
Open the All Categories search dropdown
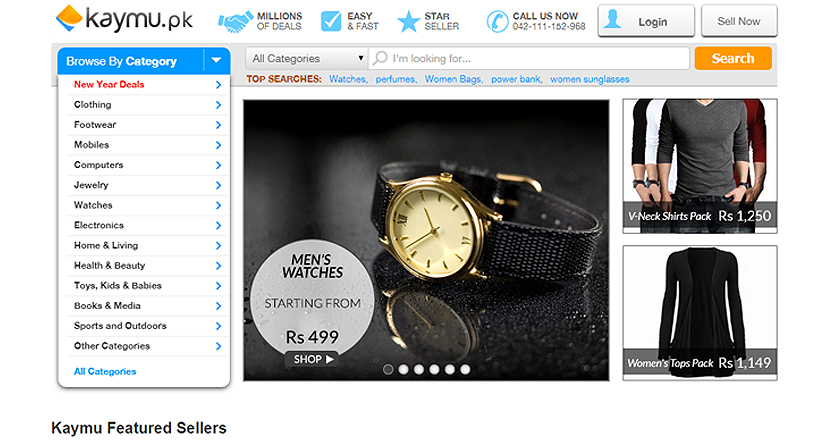tap(306, 58)
